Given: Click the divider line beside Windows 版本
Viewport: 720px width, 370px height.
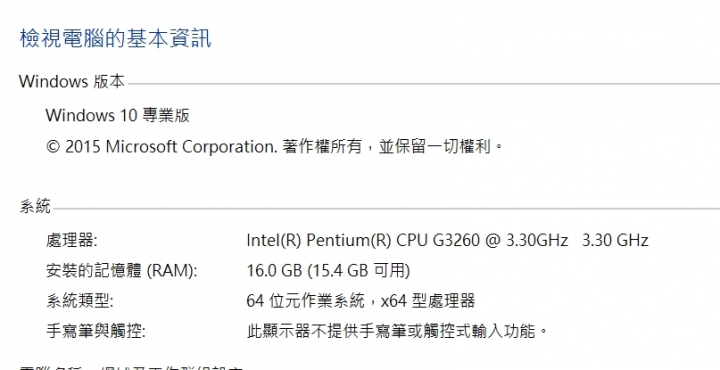Looking at the screenshot, I should (x=424, y=84).
